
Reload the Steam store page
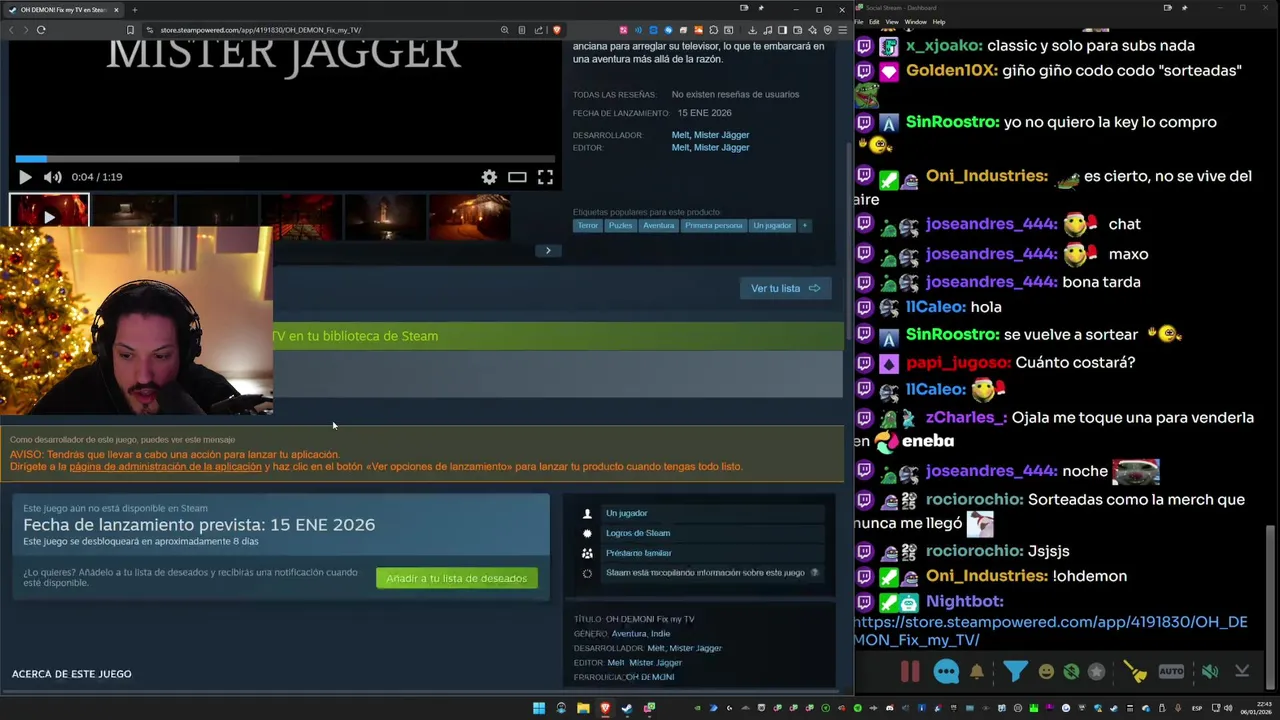pos(41,30)
